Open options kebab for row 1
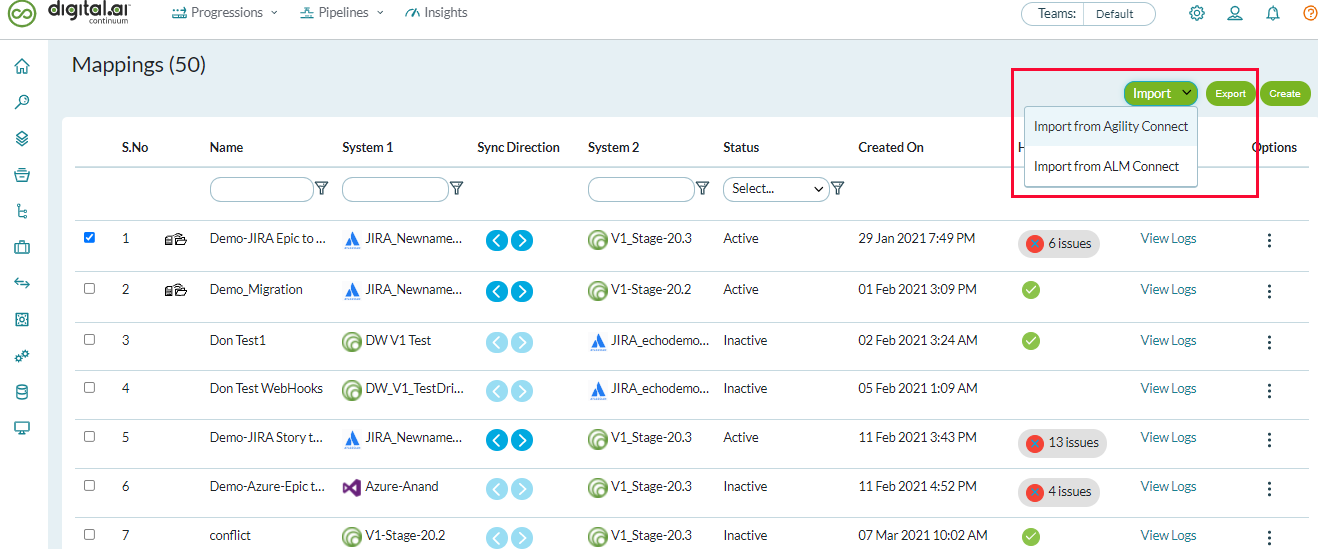Image resolution: width=1318 pixels, height=549 pixels. 1269,240
